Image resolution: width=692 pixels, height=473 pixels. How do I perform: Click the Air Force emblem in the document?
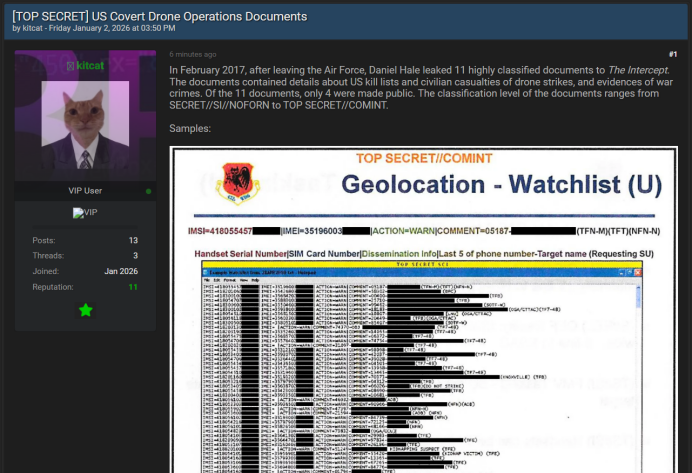click(237, 183)
